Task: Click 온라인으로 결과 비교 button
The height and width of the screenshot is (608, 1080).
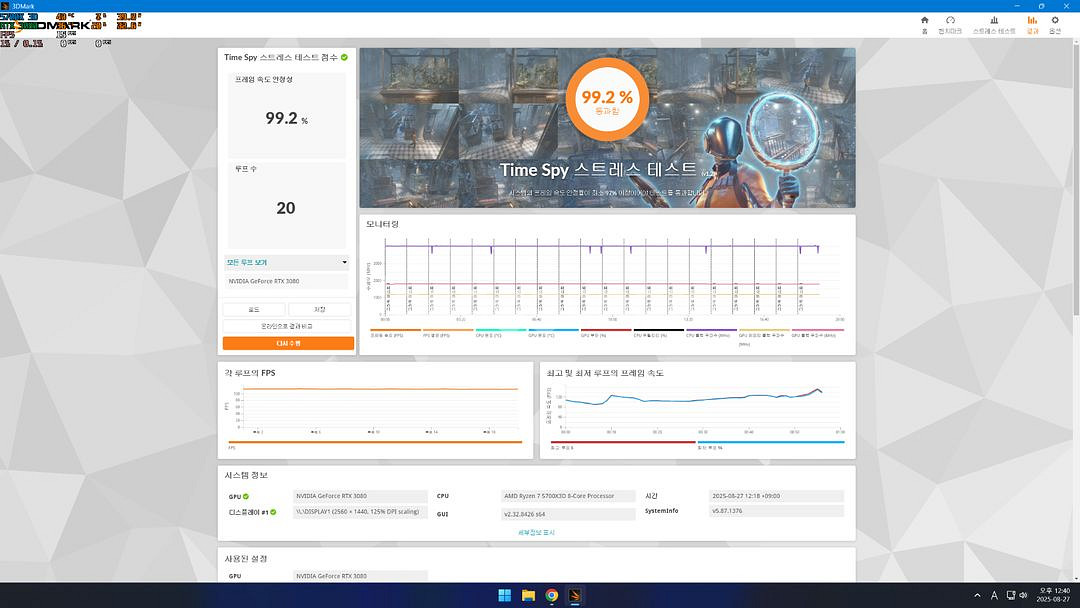Action: coord(287,326)
